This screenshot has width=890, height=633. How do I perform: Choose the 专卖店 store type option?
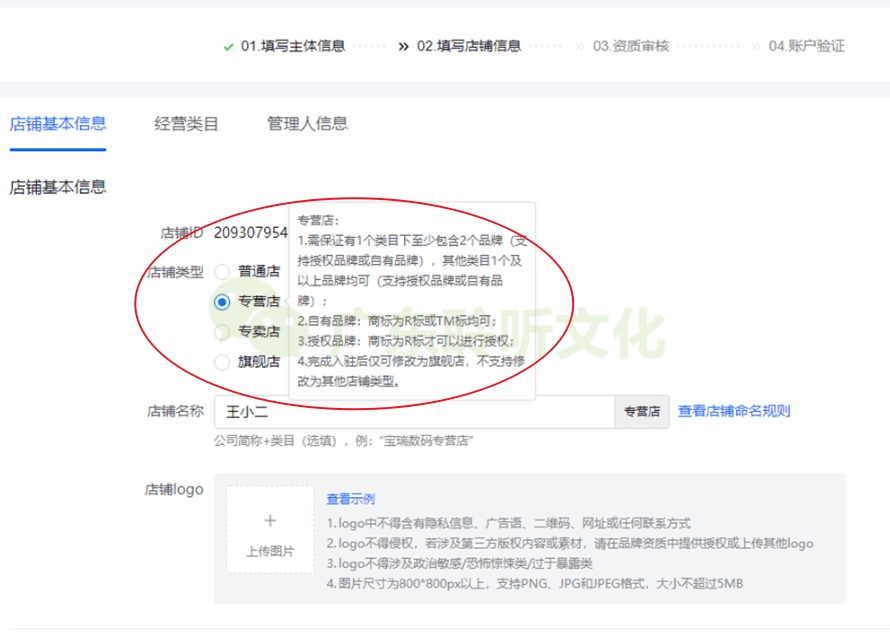pyautogui.click(x=222, y=332)
